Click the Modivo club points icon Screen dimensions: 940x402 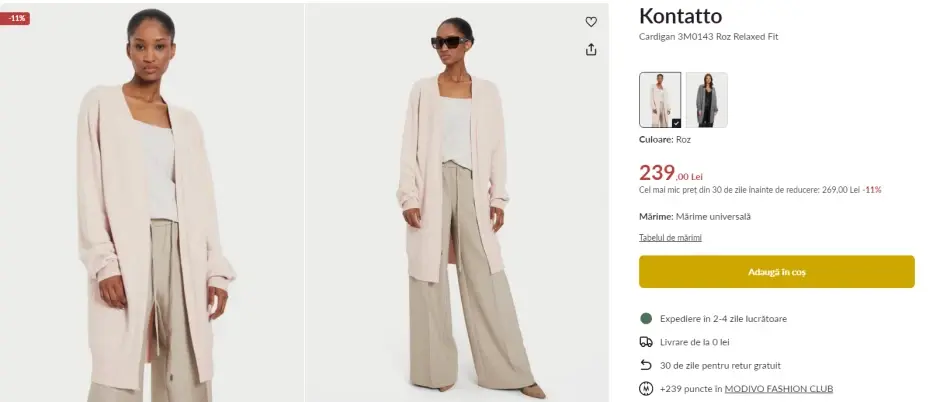point(646,388)
